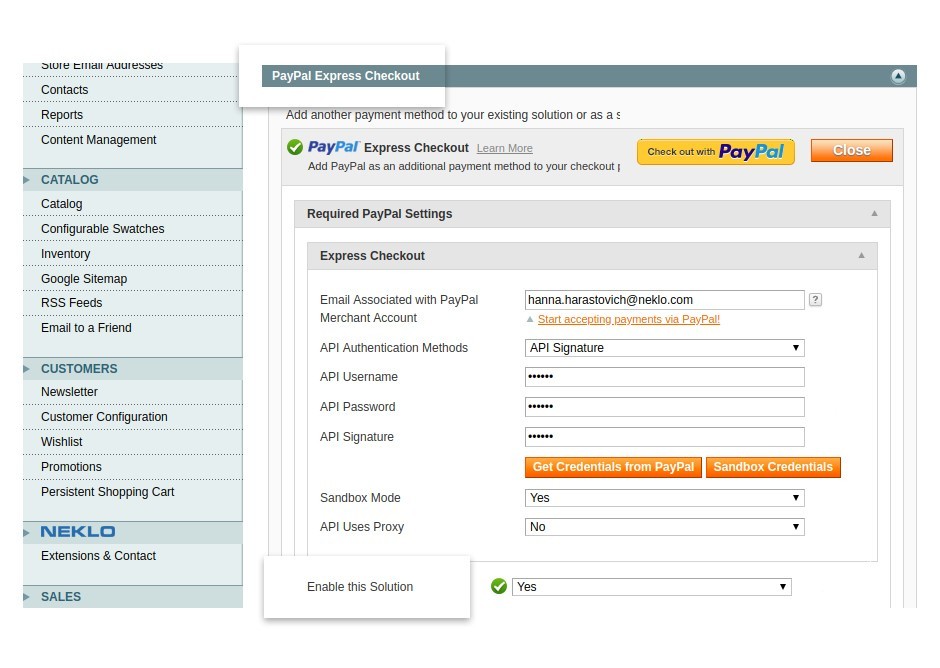940x668 pixels.
Task: Click the NEKLO logo header
Action: tap(78, 532)
